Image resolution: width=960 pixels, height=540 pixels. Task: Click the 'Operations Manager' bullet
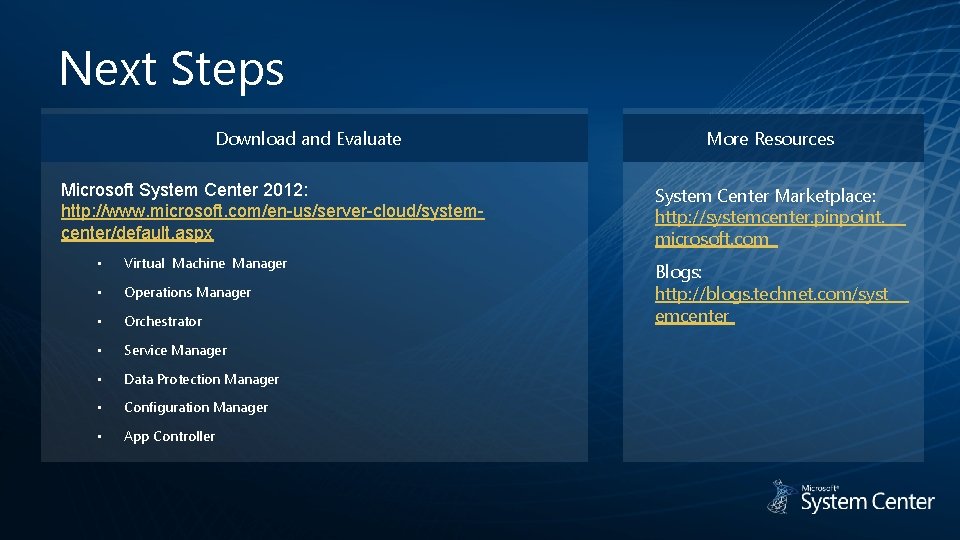[187, 293]
